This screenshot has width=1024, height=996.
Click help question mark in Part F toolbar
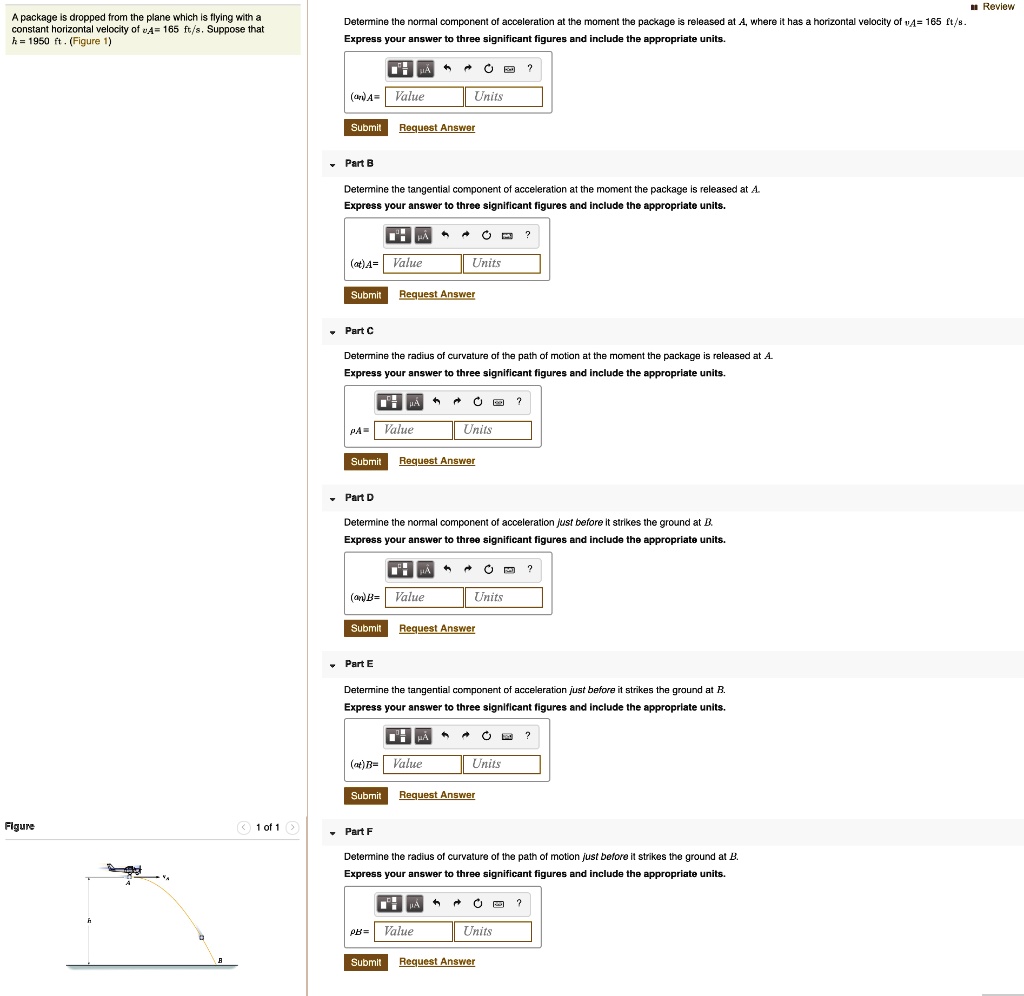[x=519, y=903]
